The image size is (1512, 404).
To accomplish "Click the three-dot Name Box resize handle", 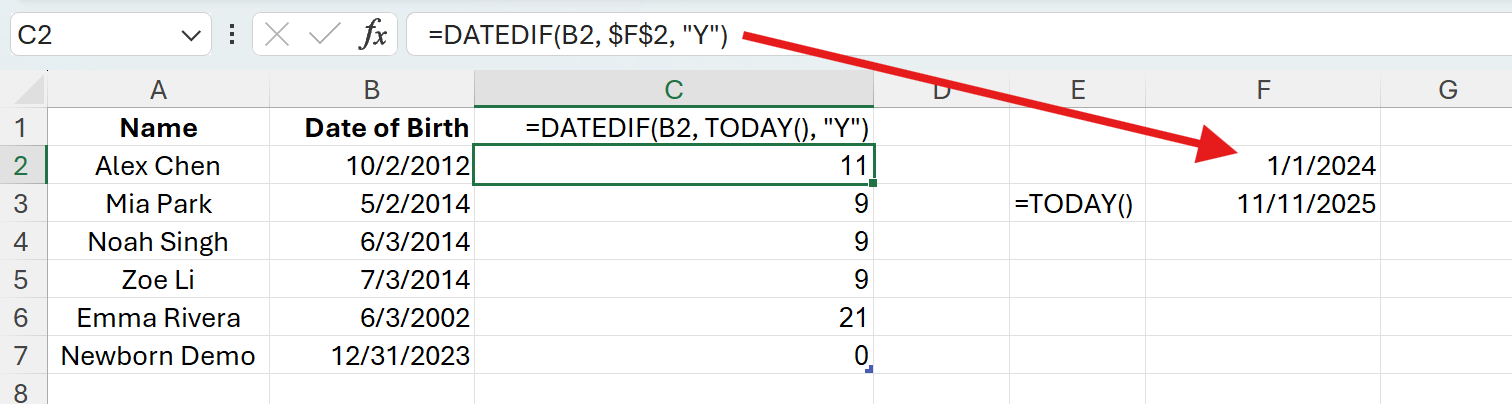I will pyautogui.click(x=232, y=35).
